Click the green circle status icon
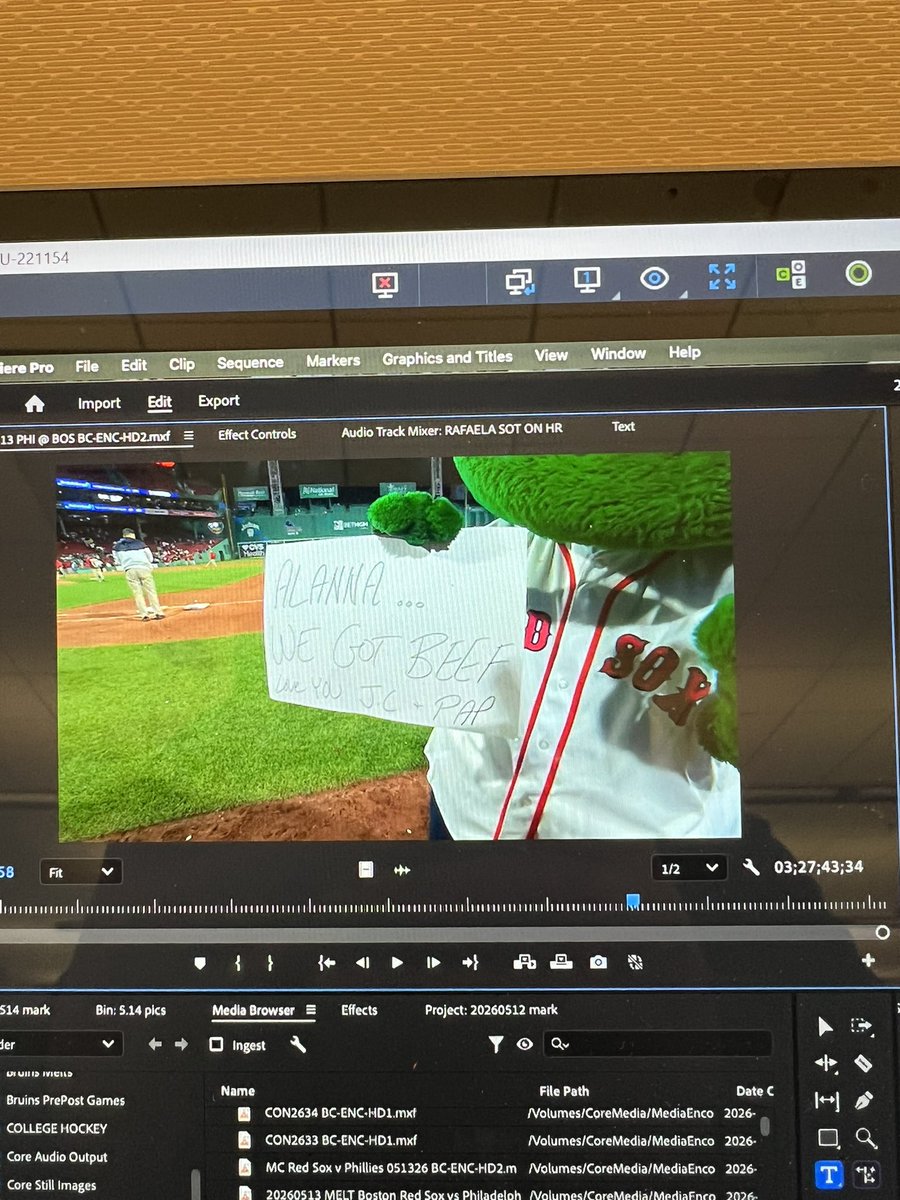Image resolution: width=900 pixels, height=1200 pixels. coord(858,272)
